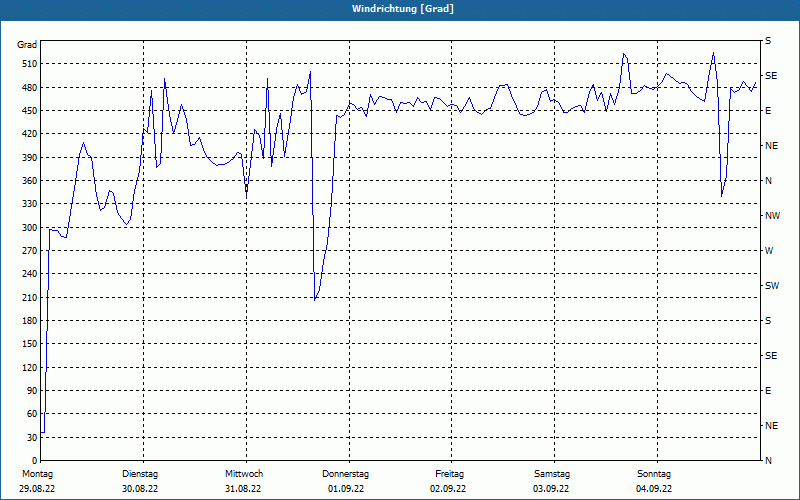
Task: Select the date 01.09.22
Action: point(346,489)
